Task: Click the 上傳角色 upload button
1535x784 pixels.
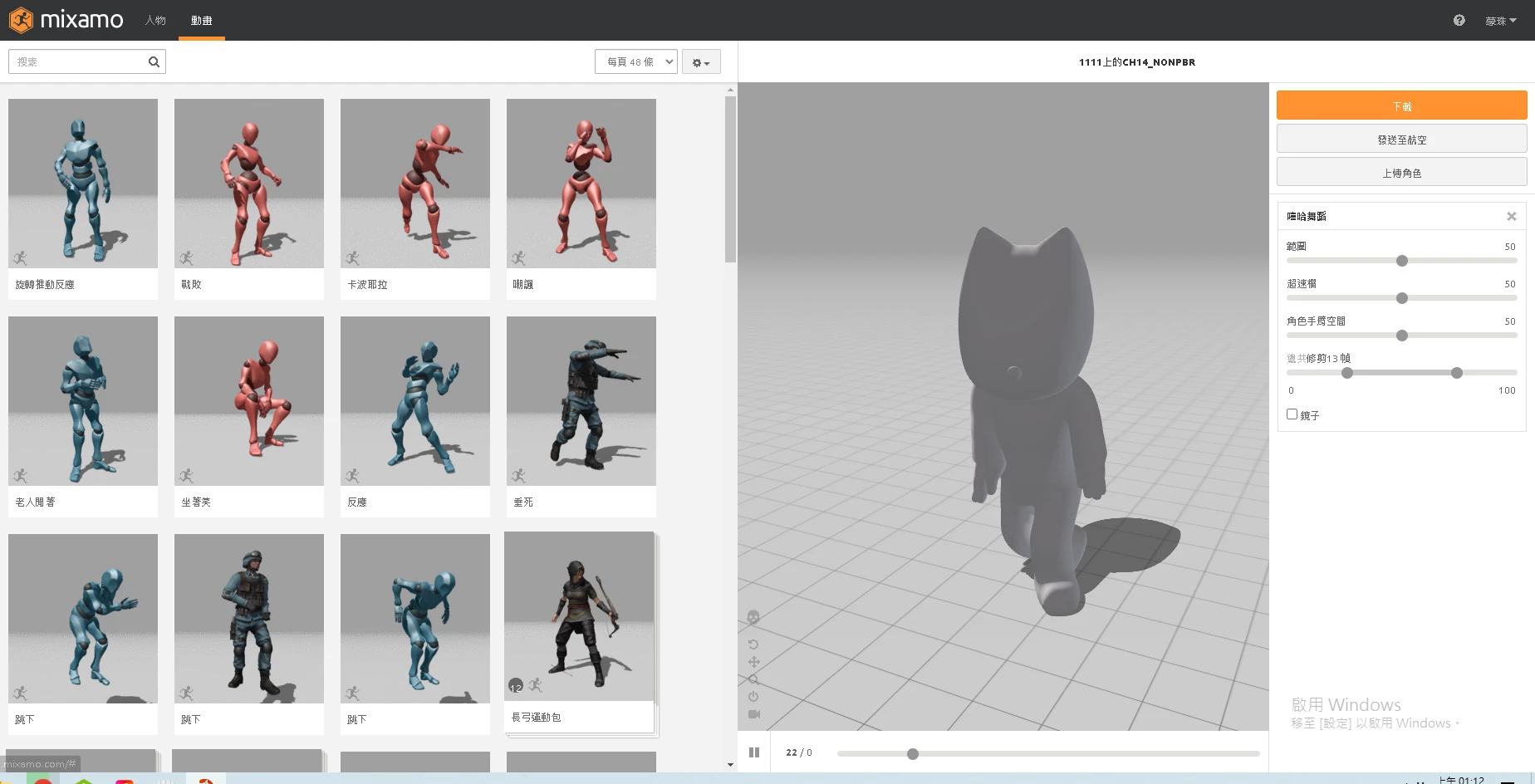Action: coord(1401,172)
